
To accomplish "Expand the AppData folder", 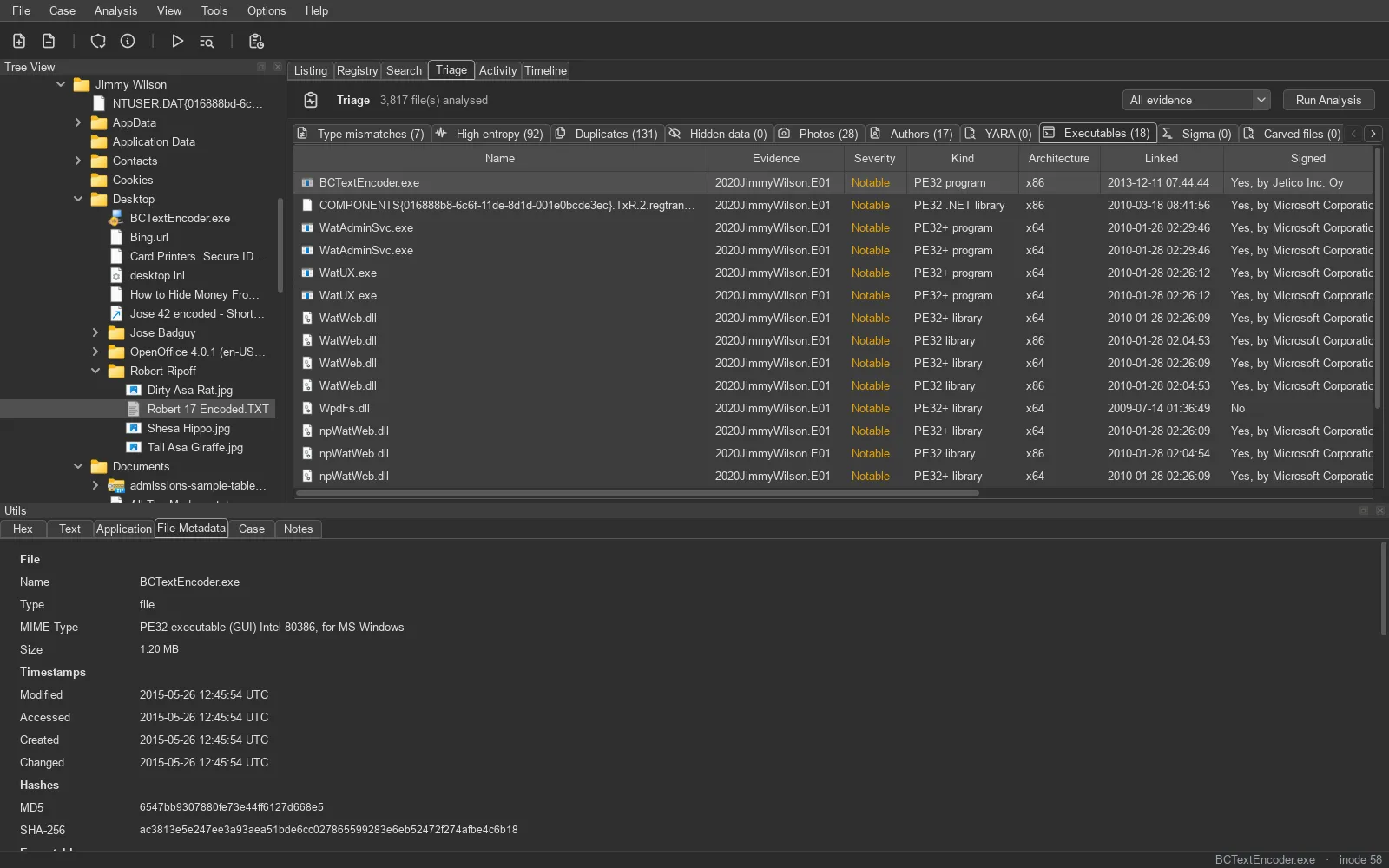I will (x=78, y=122).
